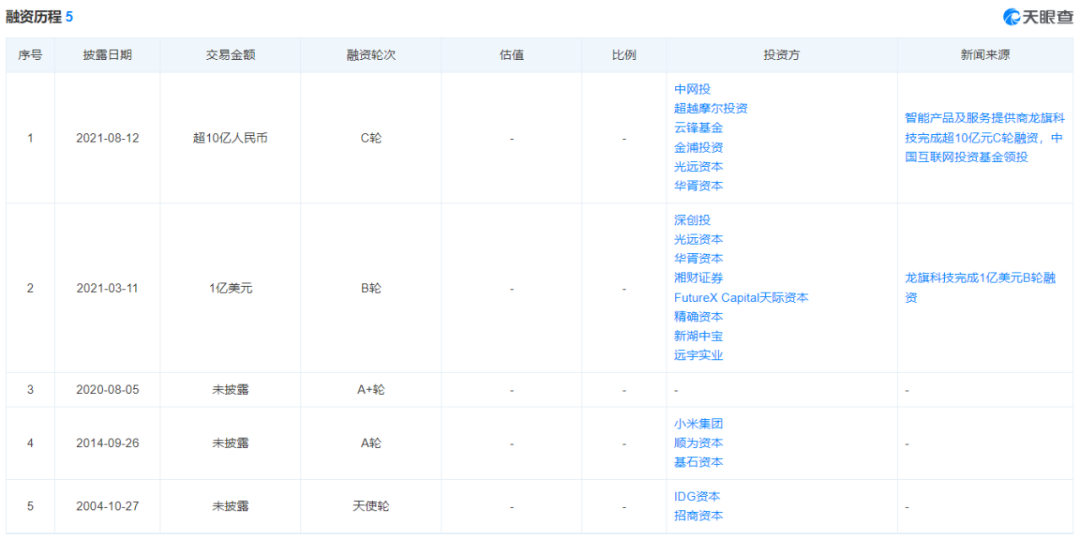Click the 远宇实业 investor link
This screenshot has width=1080, height=539.
click(x=698, y=355)
